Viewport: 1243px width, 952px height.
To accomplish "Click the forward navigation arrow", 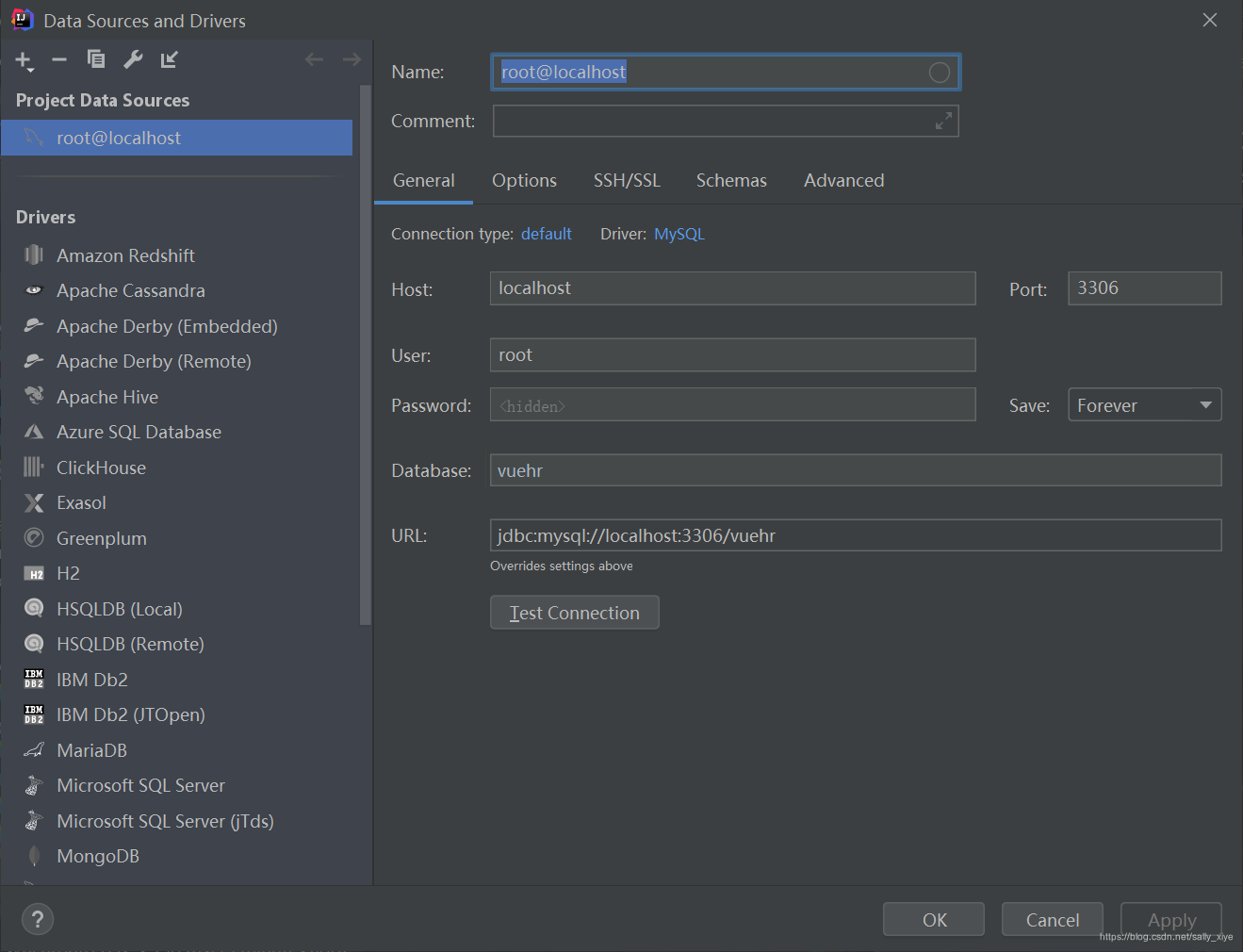I will (351, 59).
